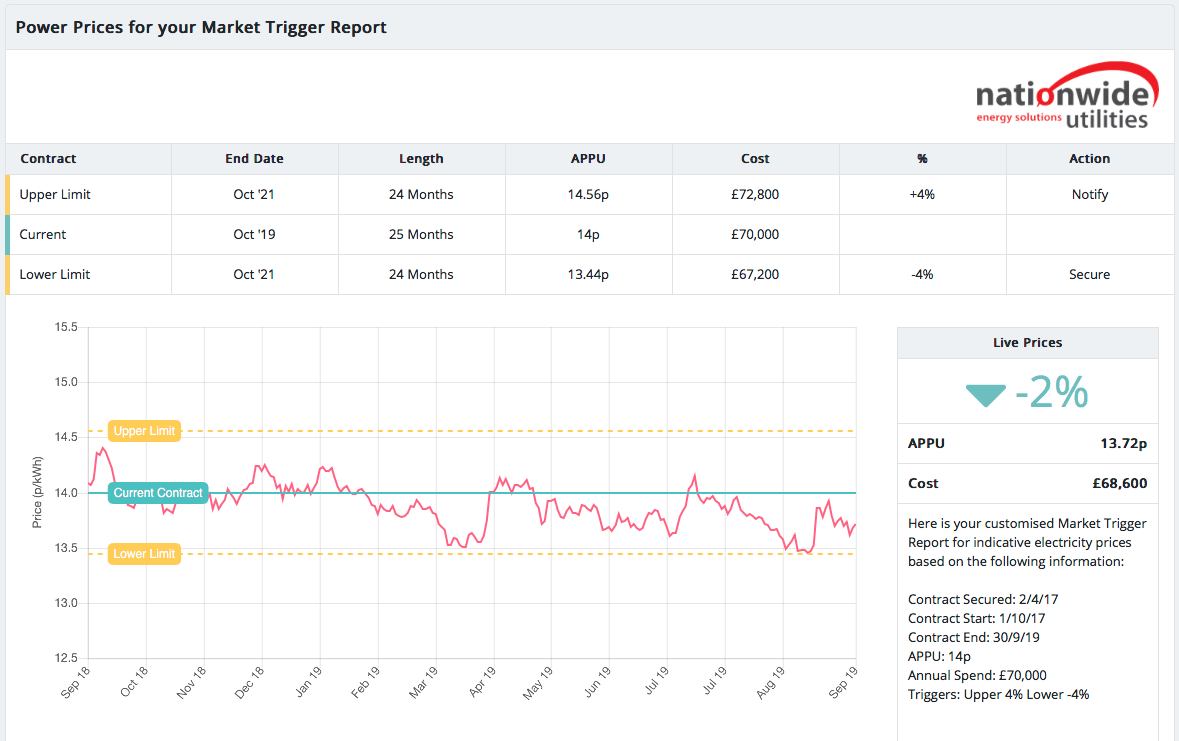Click the Lower Limit chart label
Image resolution: width=1179 pixels, height=741 pixels.
(x=144, y=554)
